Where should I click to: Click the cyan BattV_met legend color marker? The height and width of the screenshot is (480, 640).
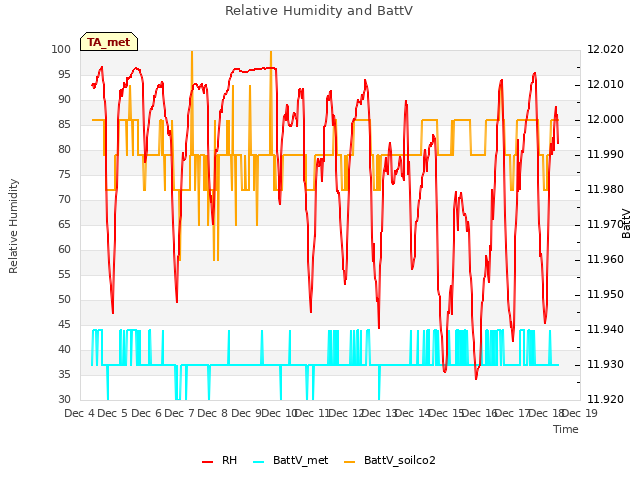(258, 462)
